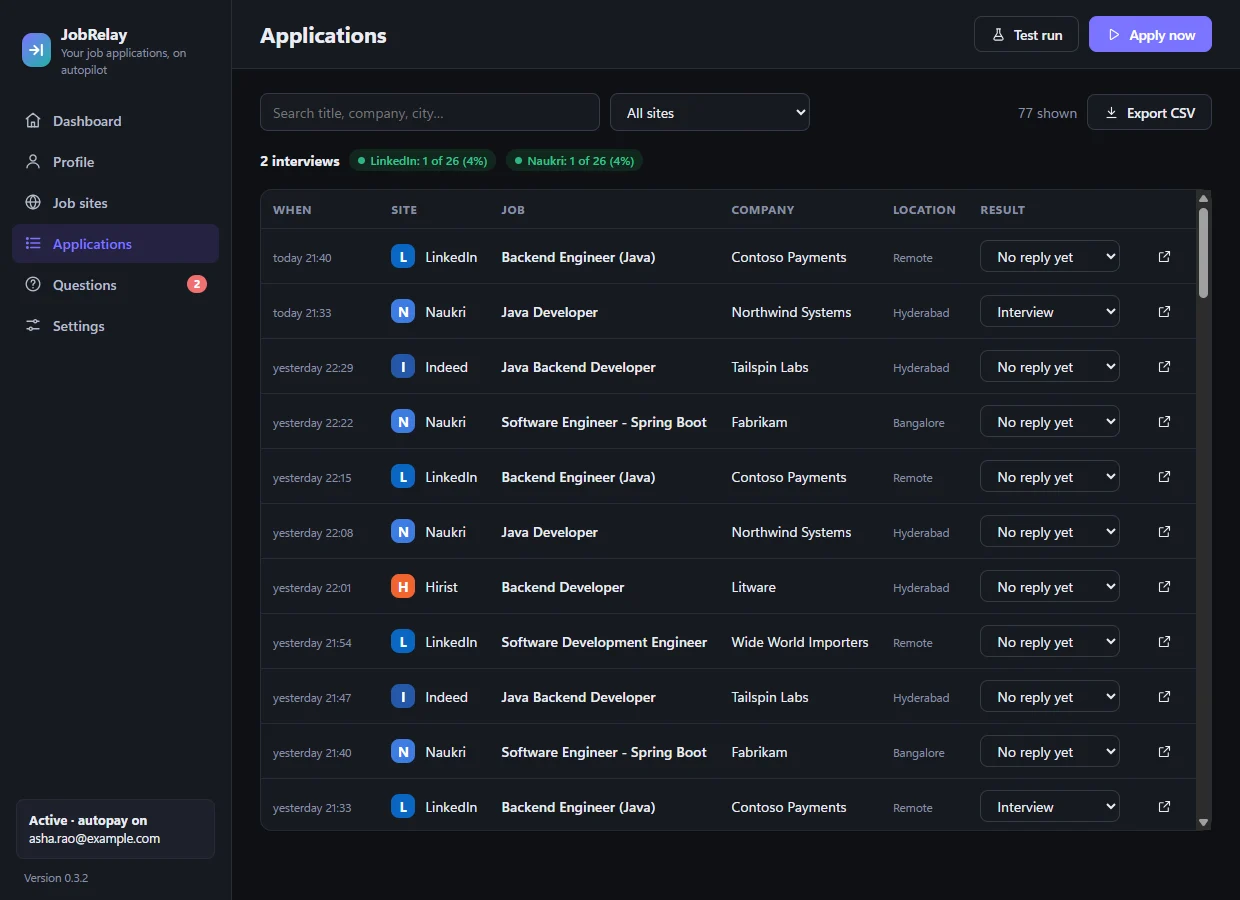Image resolution: width=1240 pixels, height=900 pixels.
Task: Click the Naukri site badge for today 21:33
Action: point(403,312)
